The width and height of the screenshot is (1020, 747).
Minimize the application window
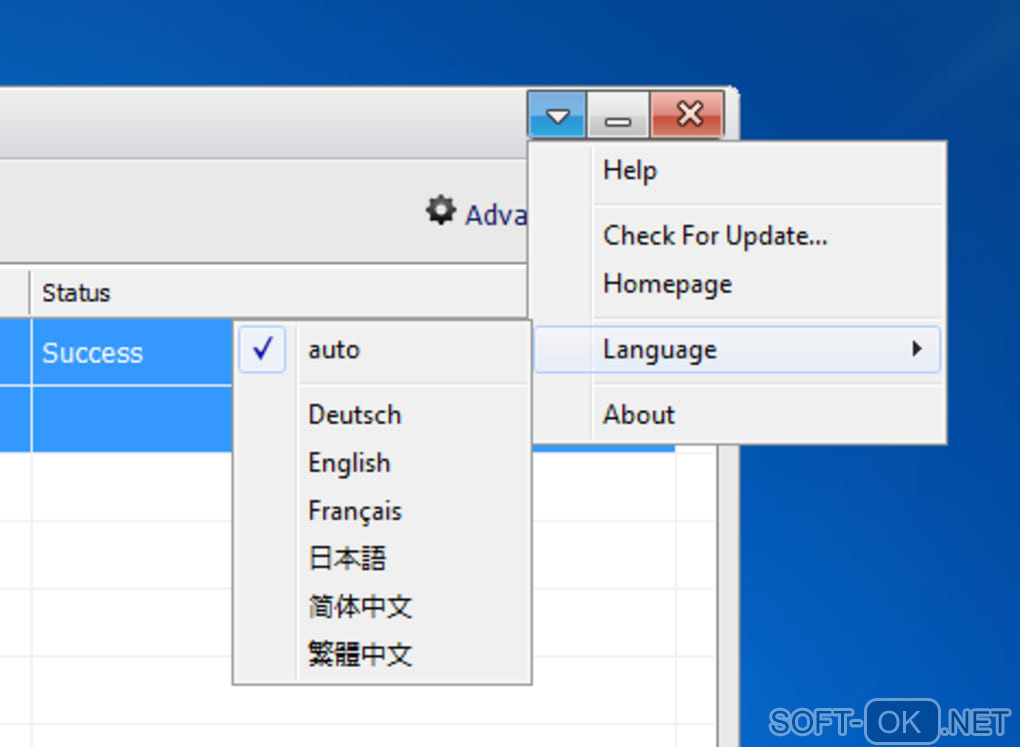[618, 115]
